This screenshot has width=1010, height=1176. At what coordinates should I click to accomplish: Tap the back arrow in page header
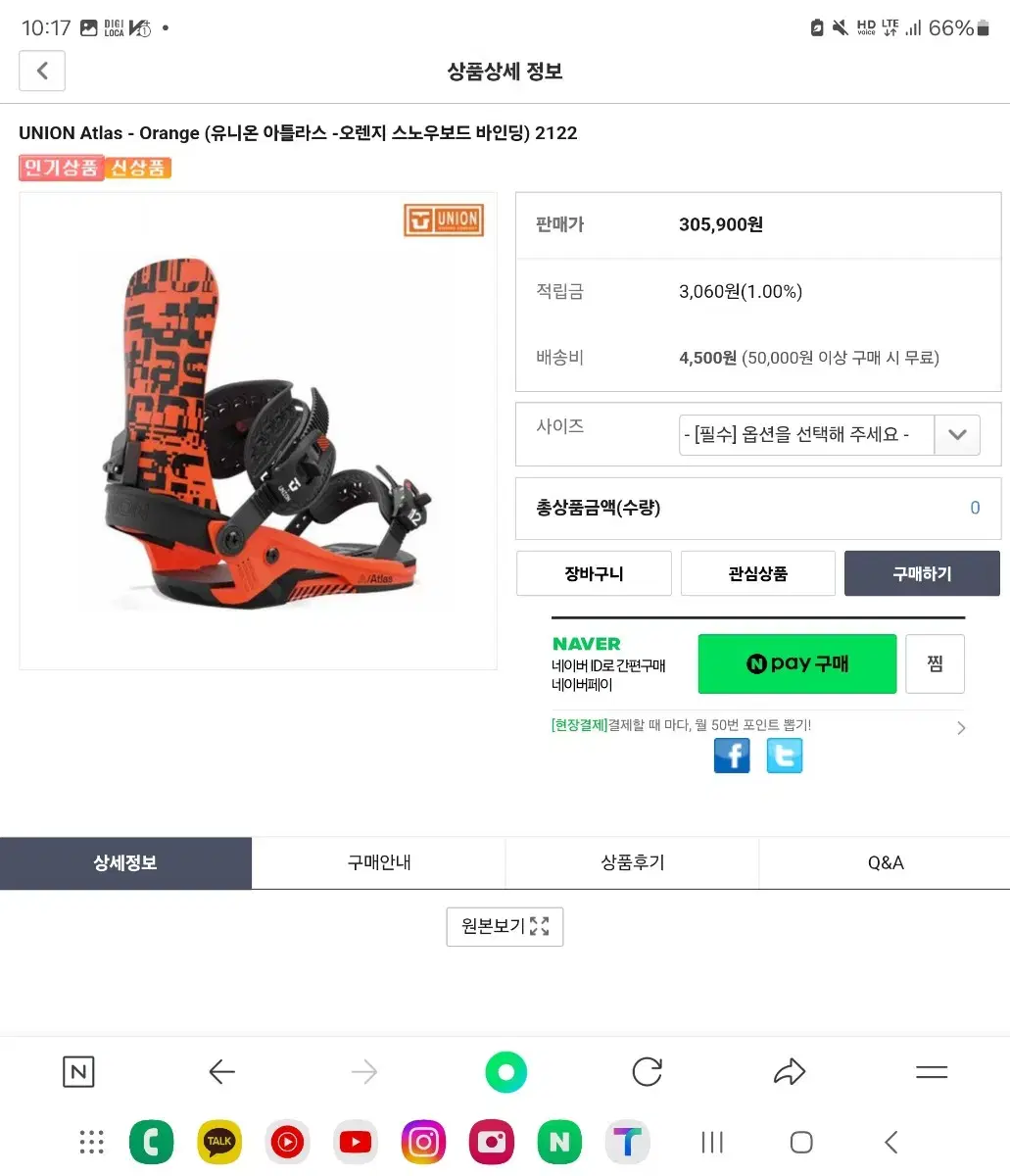click(x=42, y=72)
